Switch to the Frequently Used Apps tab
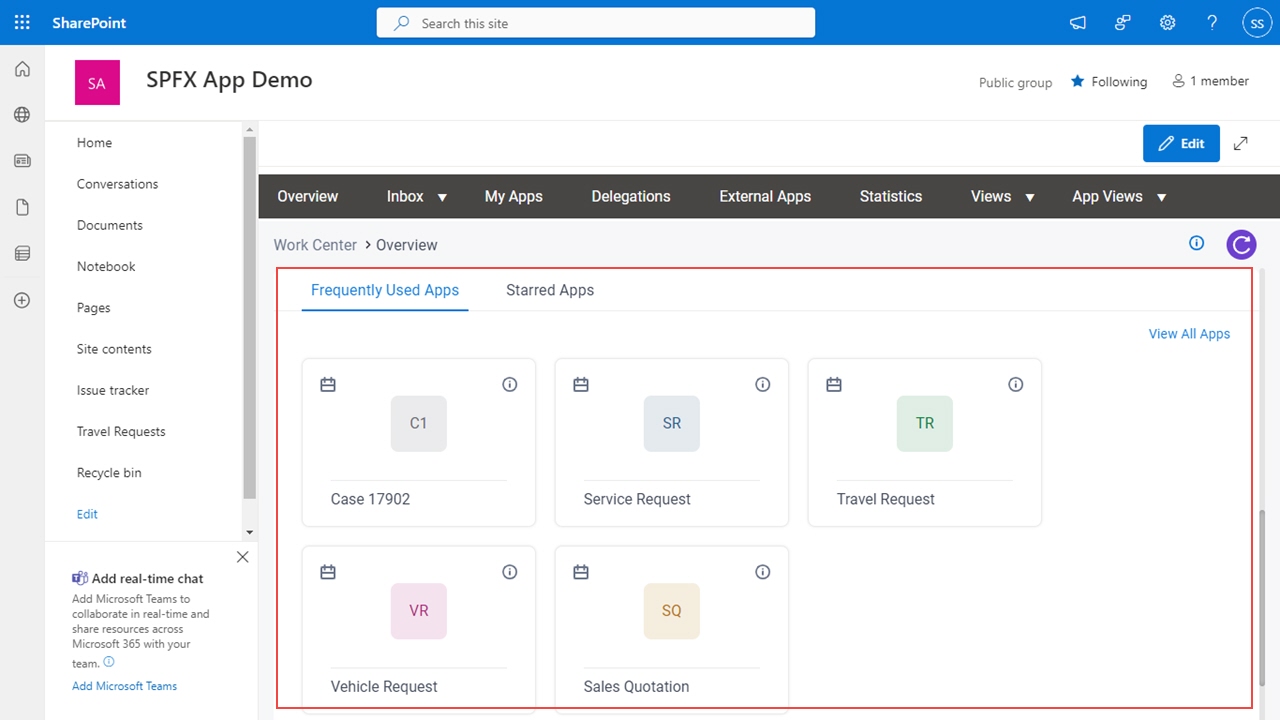The height and width of the screenshot is (720, 1280). [x=385, y=290]
